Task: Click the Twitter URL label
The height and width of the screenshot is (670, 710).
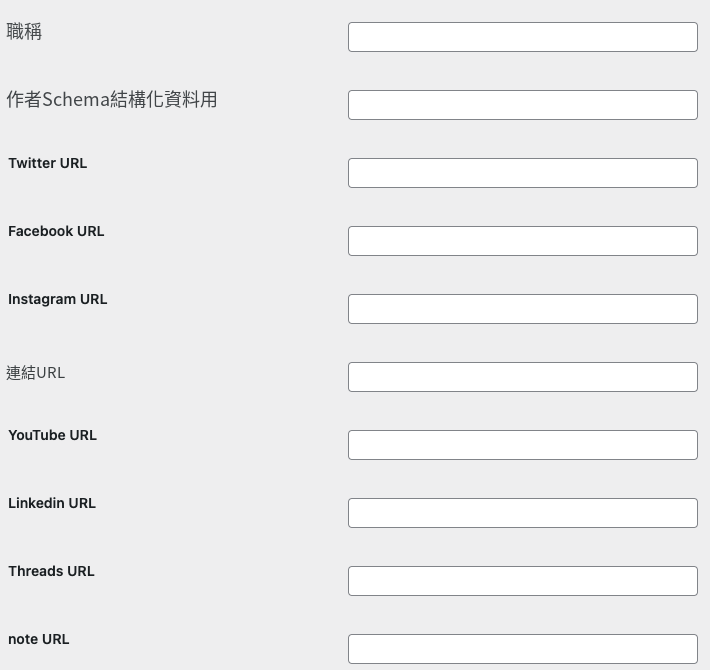Action: 48,163
